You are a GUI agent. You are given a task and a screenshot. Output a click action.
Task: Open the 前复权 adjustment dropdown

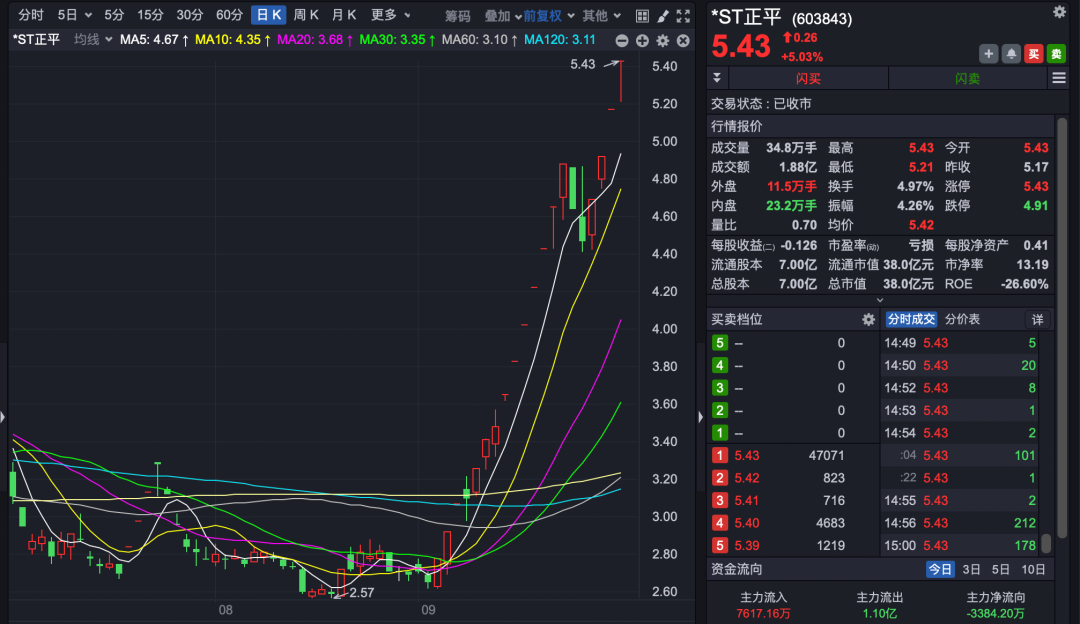click(543, 15)
